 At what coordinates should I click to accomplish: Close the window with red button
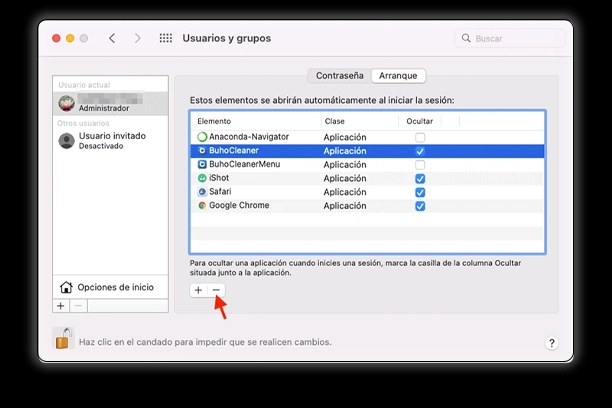57,38
